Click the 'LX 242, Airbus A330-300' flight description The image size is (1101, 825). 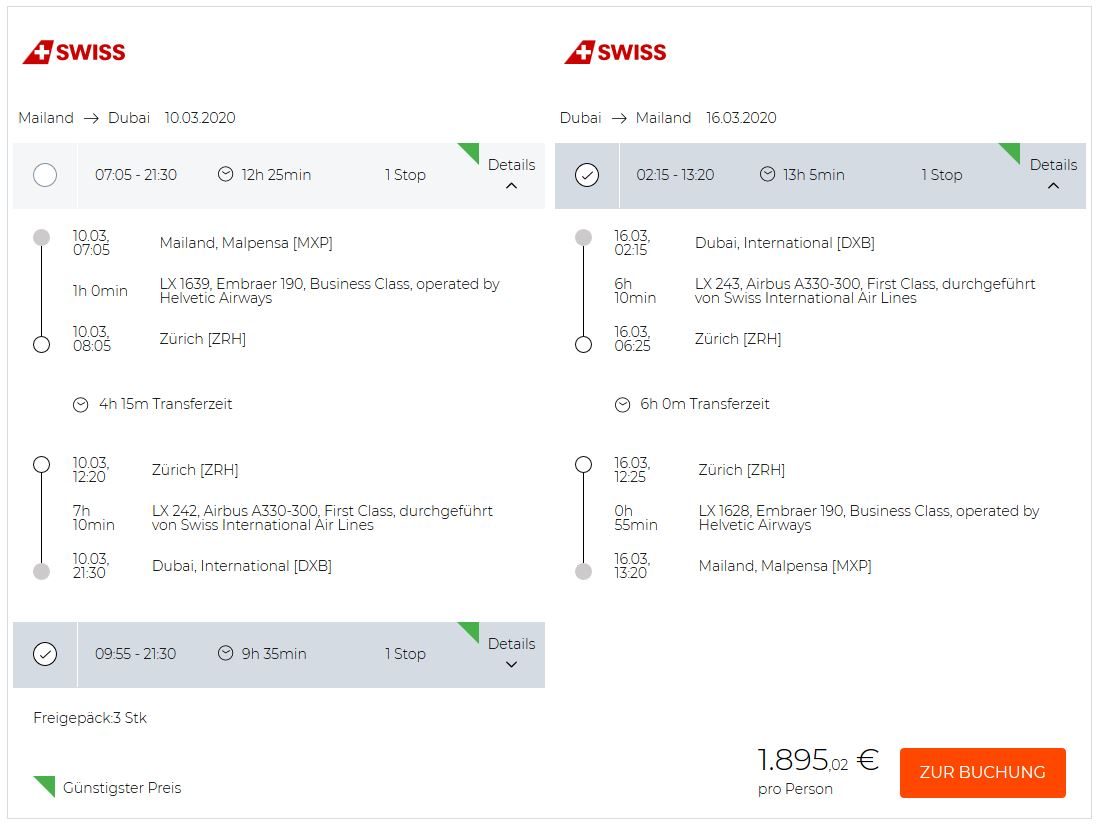pos(322,517)
